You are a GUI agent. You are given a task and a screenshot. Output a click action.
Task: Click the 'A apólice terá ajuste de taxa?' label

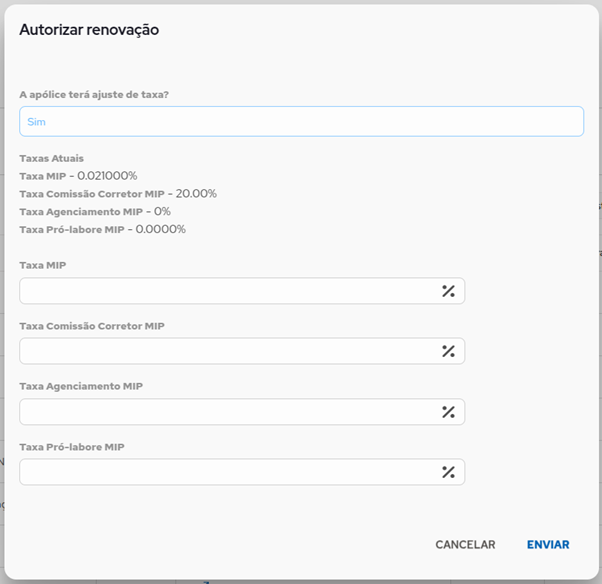(x=94, y=94)
